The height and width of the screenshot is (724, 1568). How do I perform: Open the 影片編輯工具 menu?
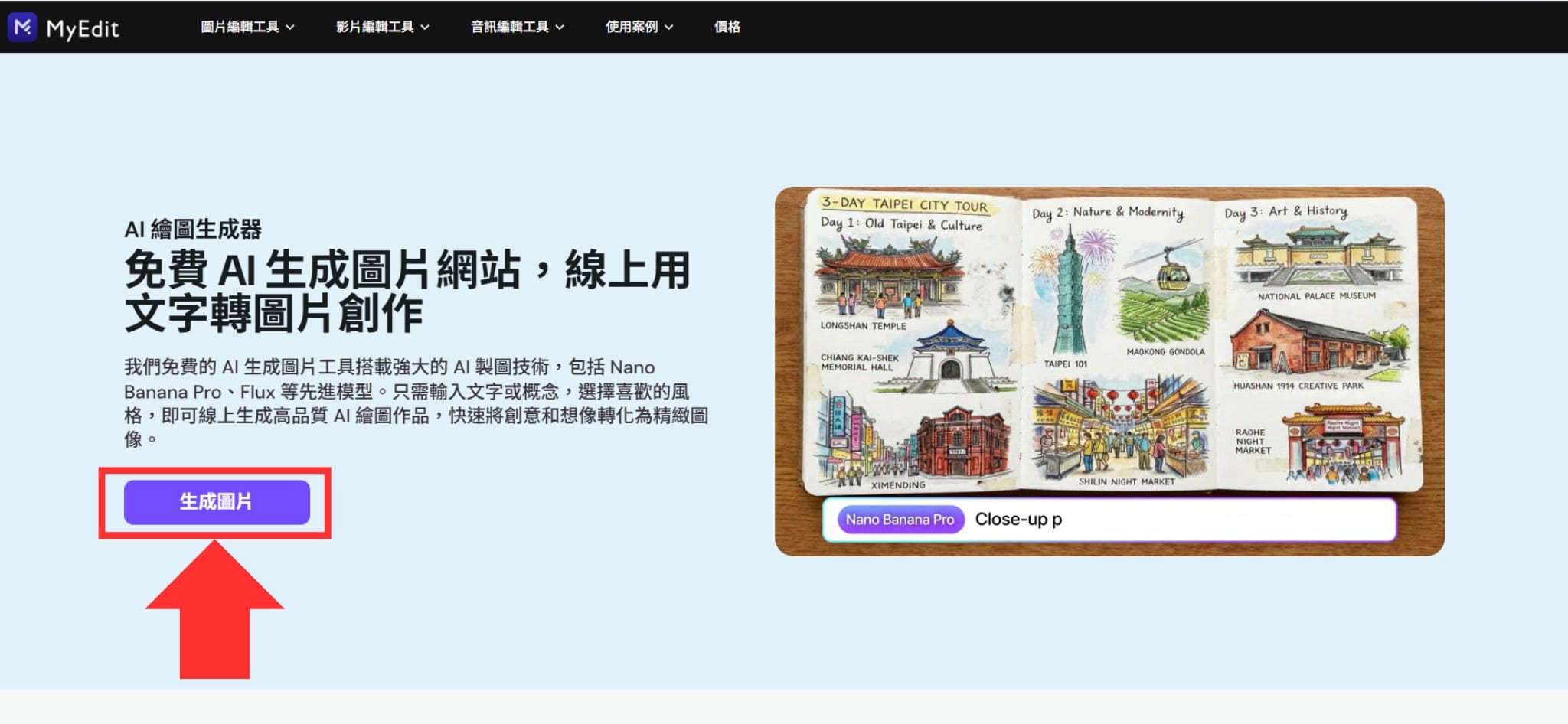375,26
